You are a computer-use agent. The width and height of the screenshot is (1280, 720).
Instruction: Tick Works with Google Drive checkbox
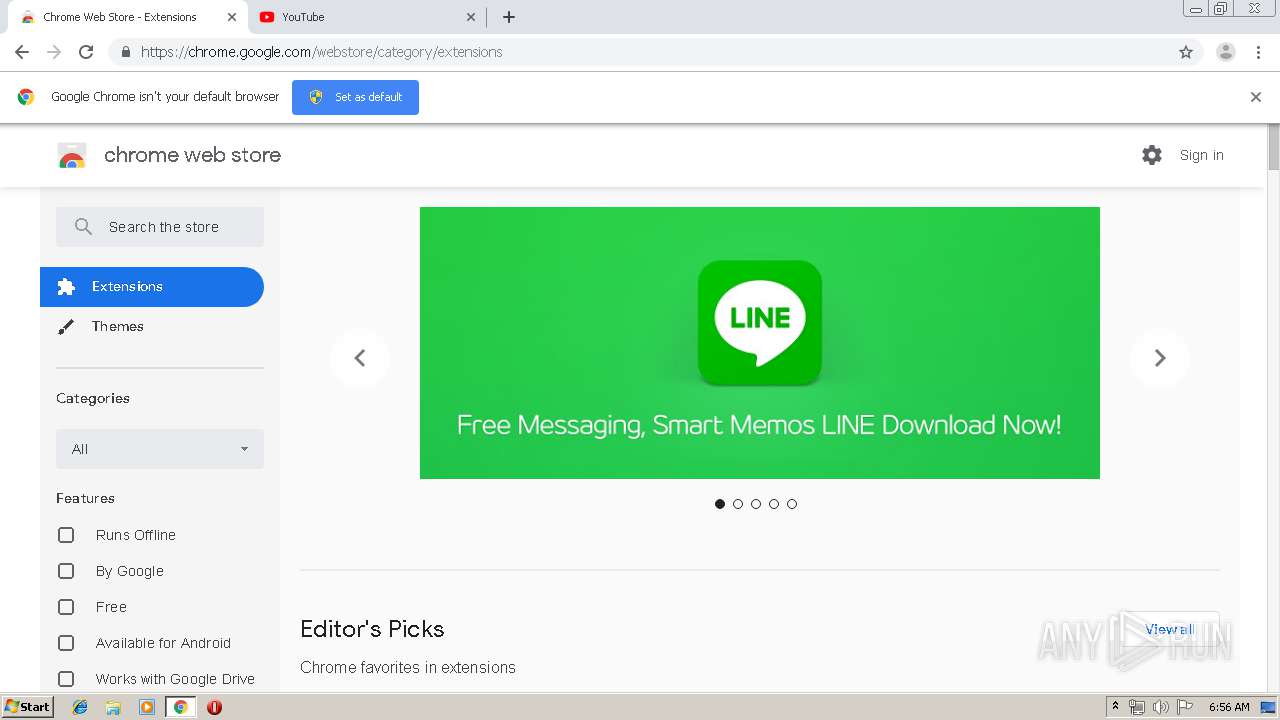coord(66,679)
